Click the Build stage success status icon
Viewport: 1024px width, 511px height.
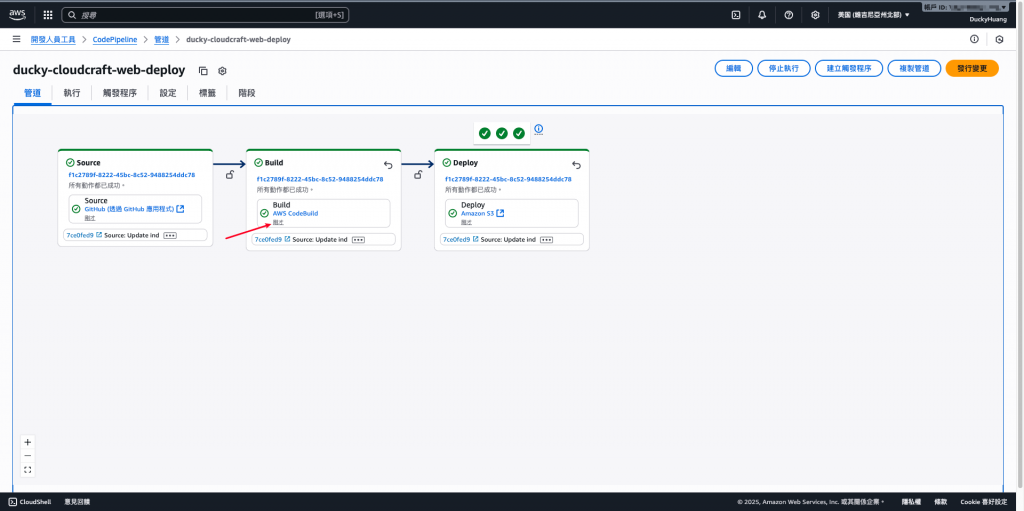coord(258,163)
